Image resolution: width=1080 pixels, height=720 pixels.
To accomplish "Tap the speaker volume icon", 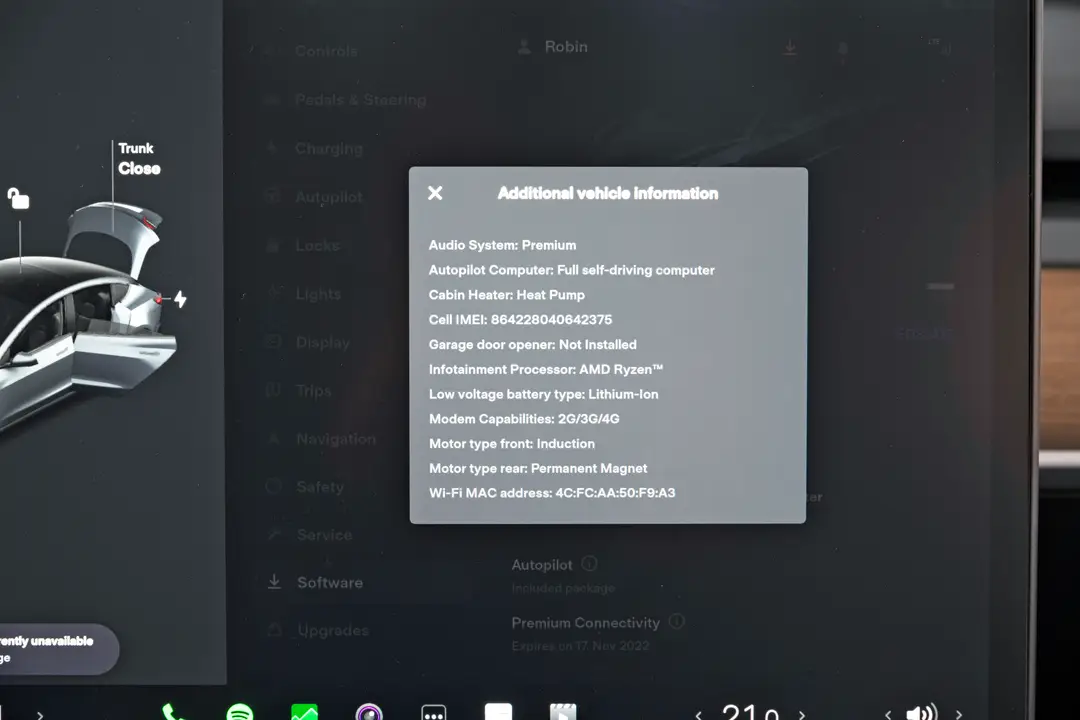I will click(920, 713).
